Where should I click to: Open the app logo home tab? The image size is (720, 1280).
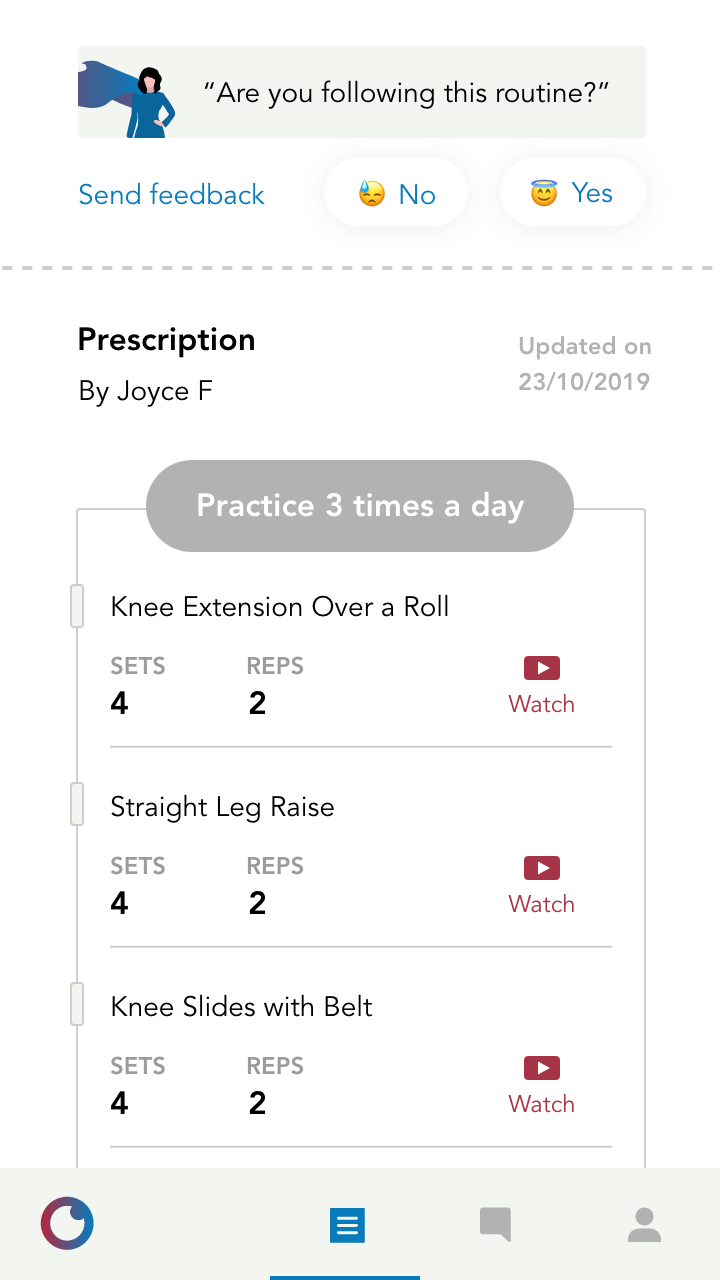tap(67, 1223)
